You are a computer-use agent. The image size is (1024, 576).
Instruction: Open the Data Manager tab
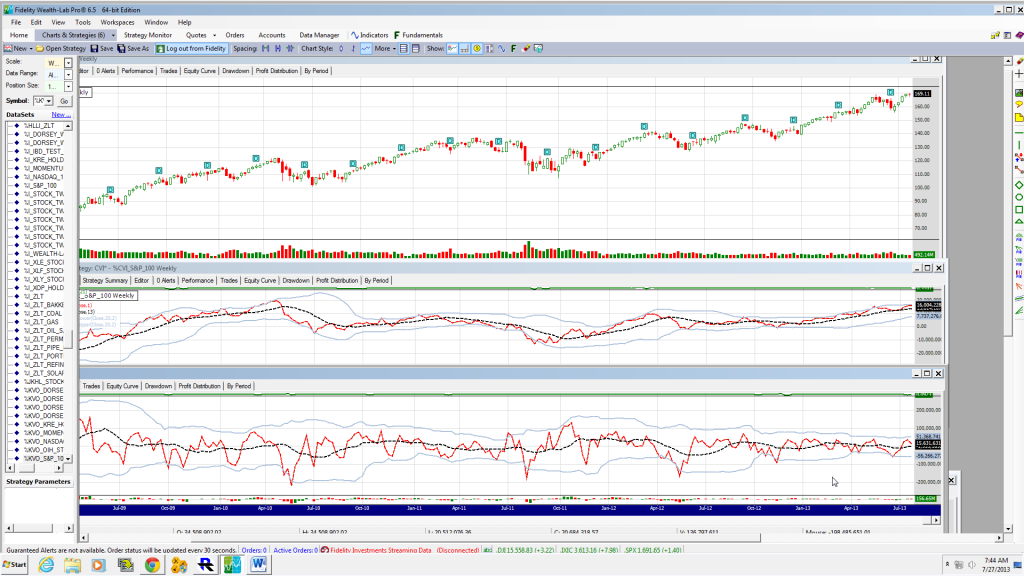(x=319, y=35)
